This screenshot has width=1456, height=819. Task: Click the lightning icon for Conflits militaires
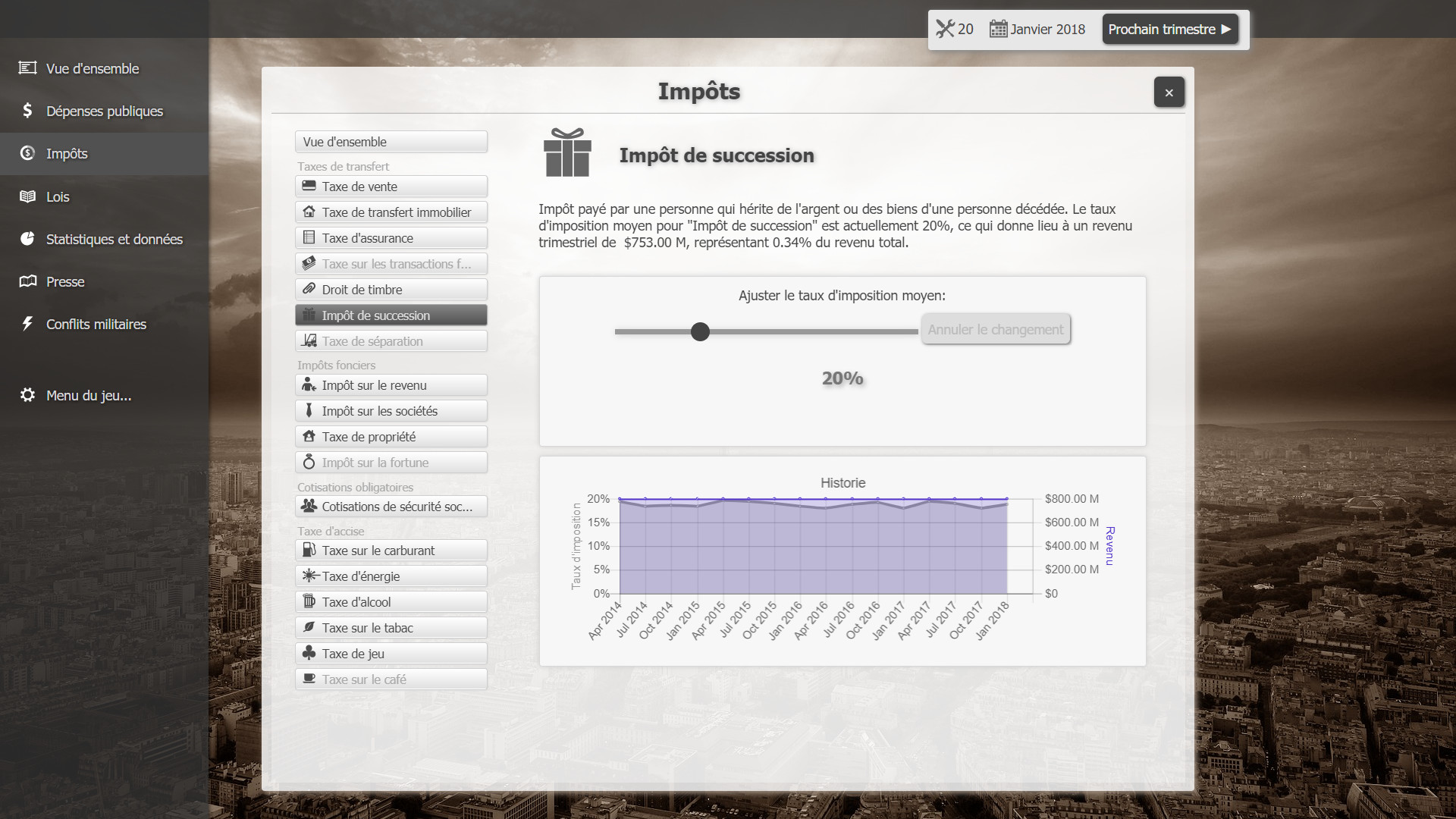[27, 323]
